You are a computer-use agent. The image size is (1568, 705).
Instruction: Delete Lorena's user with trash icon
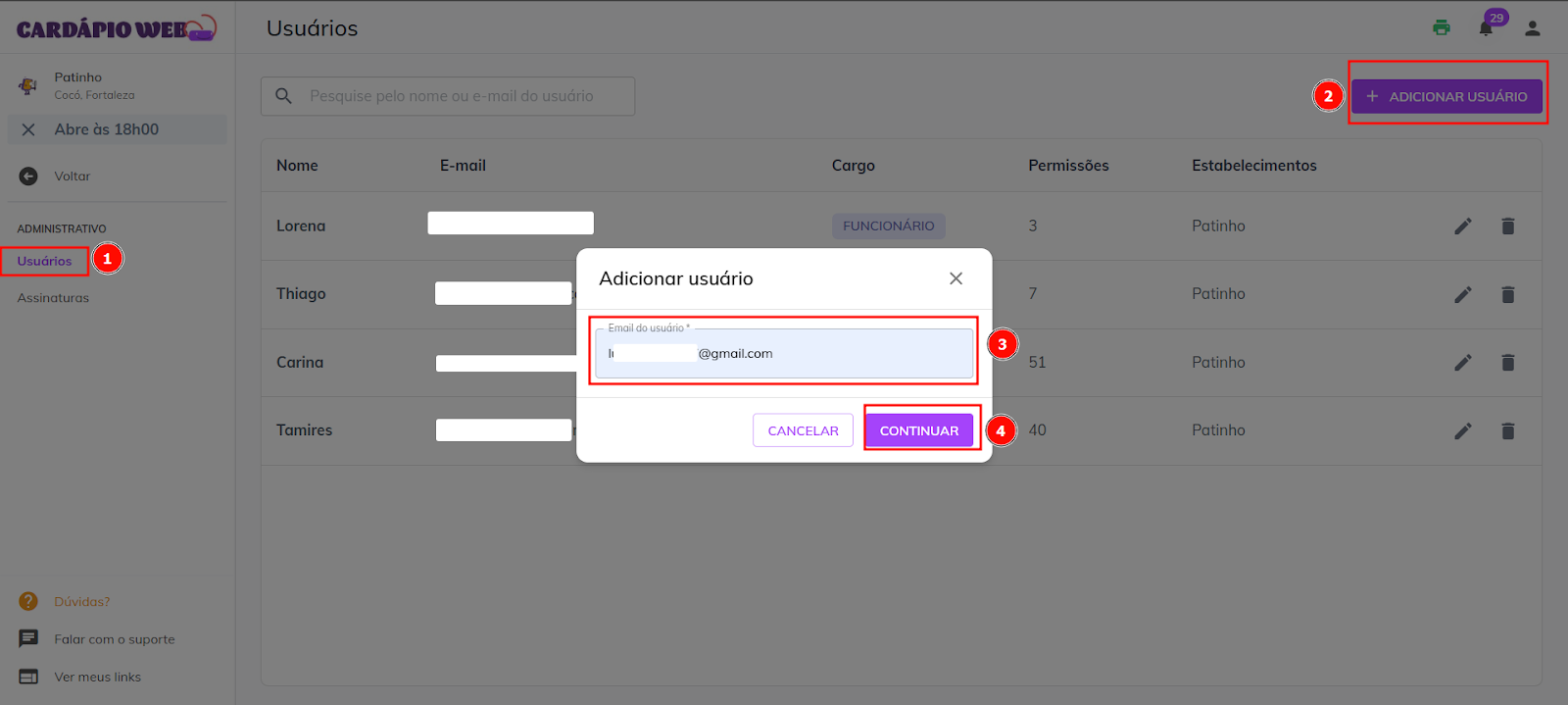click(1507, 227)
